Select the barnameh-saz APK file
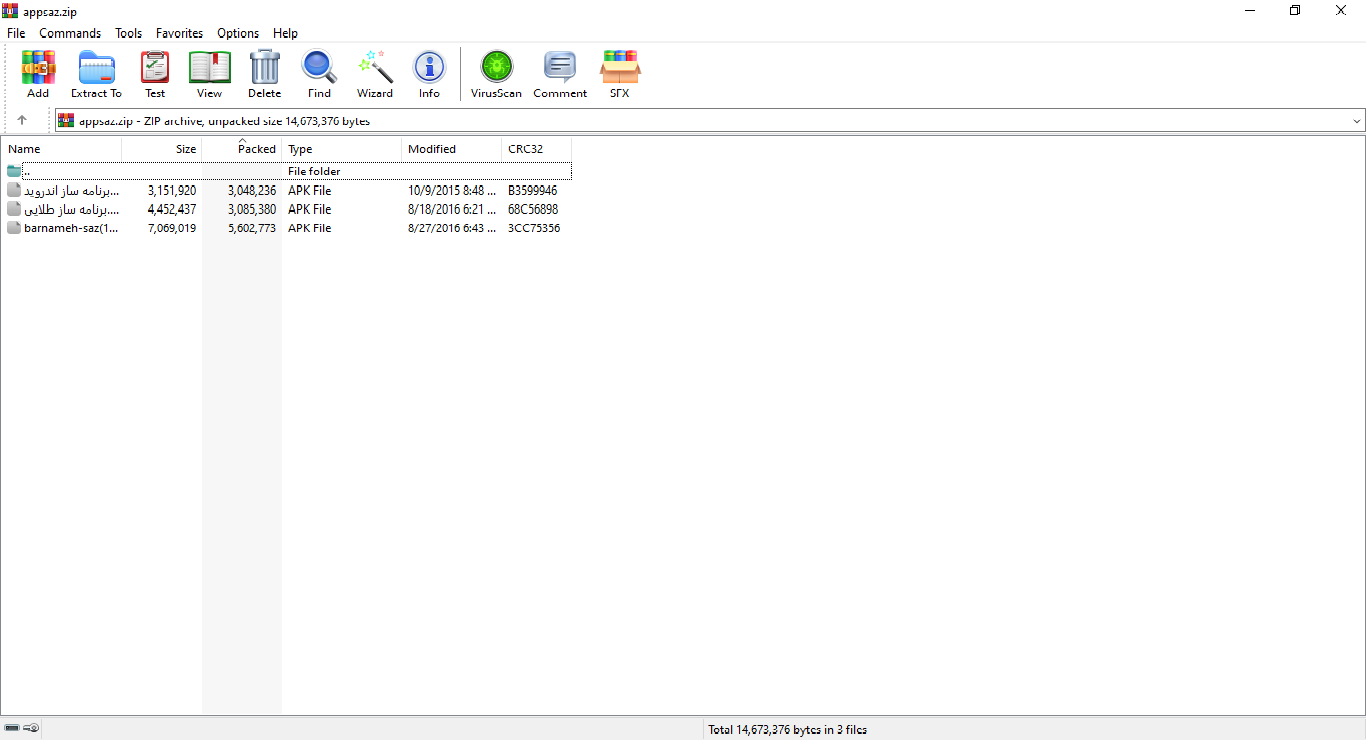1366x740 pixels. coord(70,228)
